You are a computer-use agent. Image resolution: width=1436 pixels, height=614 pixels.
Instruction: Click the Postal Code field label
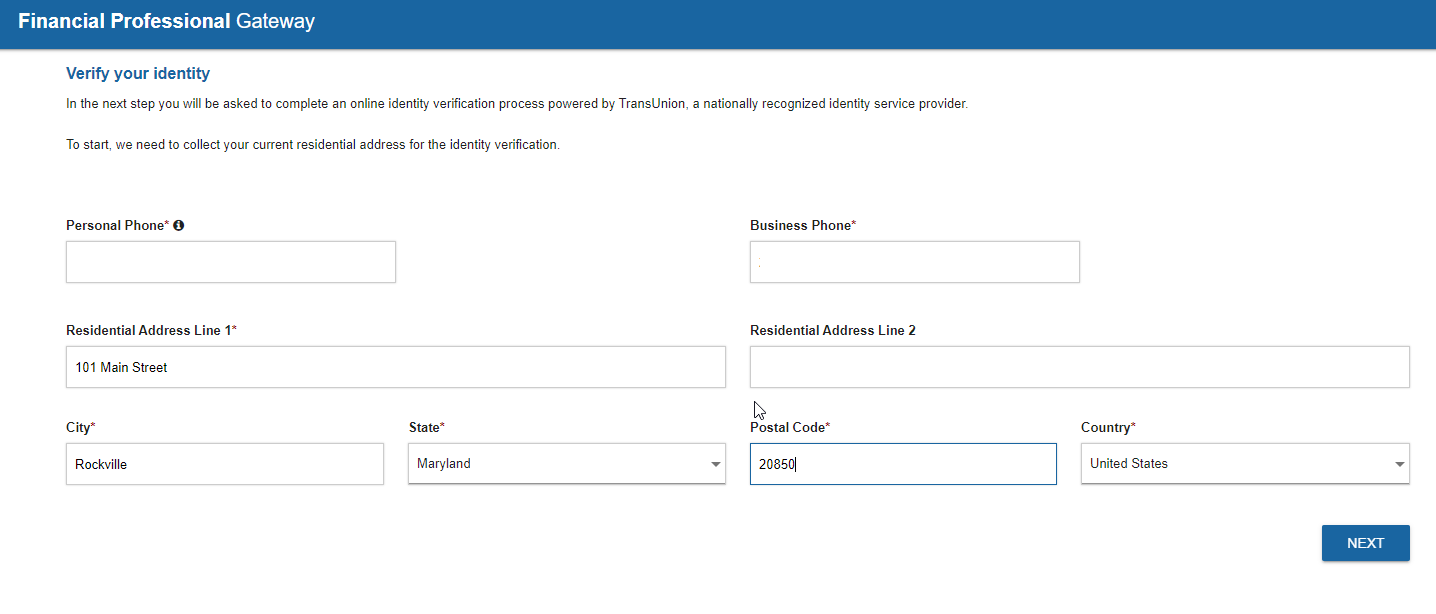click(x=787, y=428)
